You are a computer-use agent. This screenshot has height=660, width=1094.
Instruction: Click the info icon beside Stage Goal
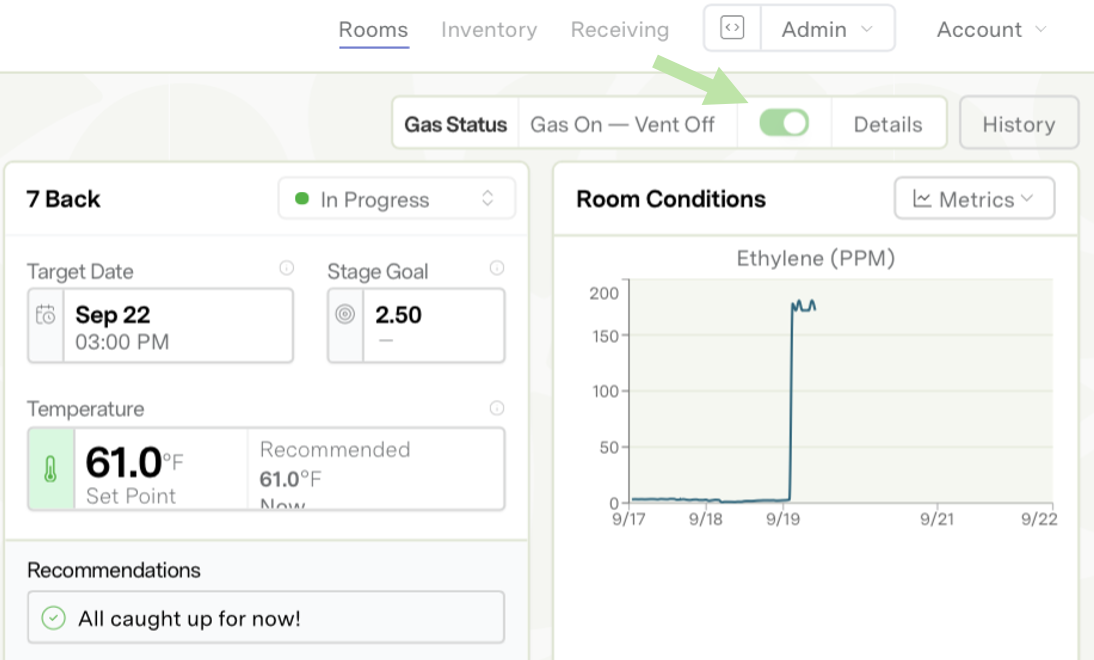pyautogui.click(x=497, y=268)
